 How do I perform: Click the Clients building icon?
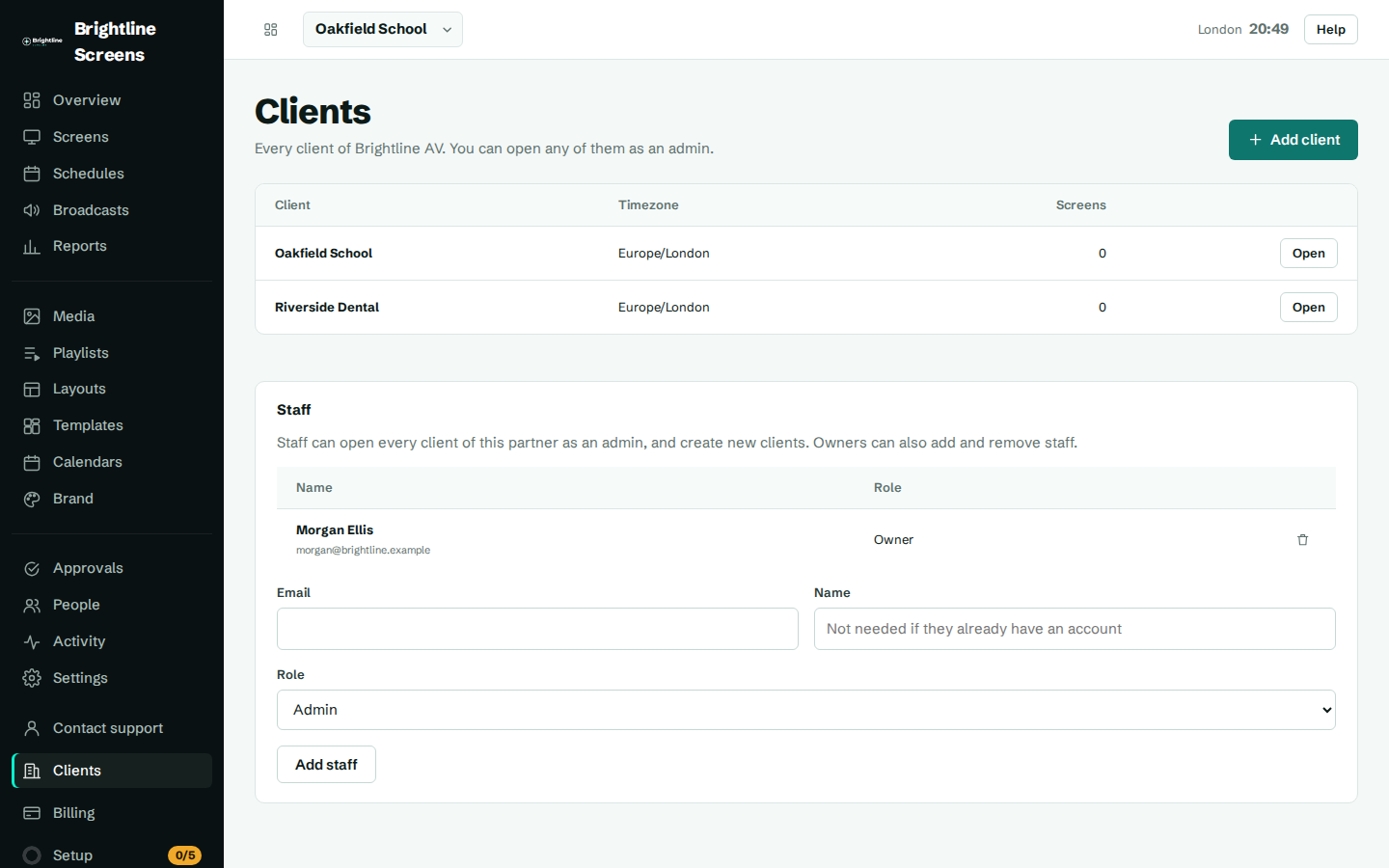click(x=32, y=771)
